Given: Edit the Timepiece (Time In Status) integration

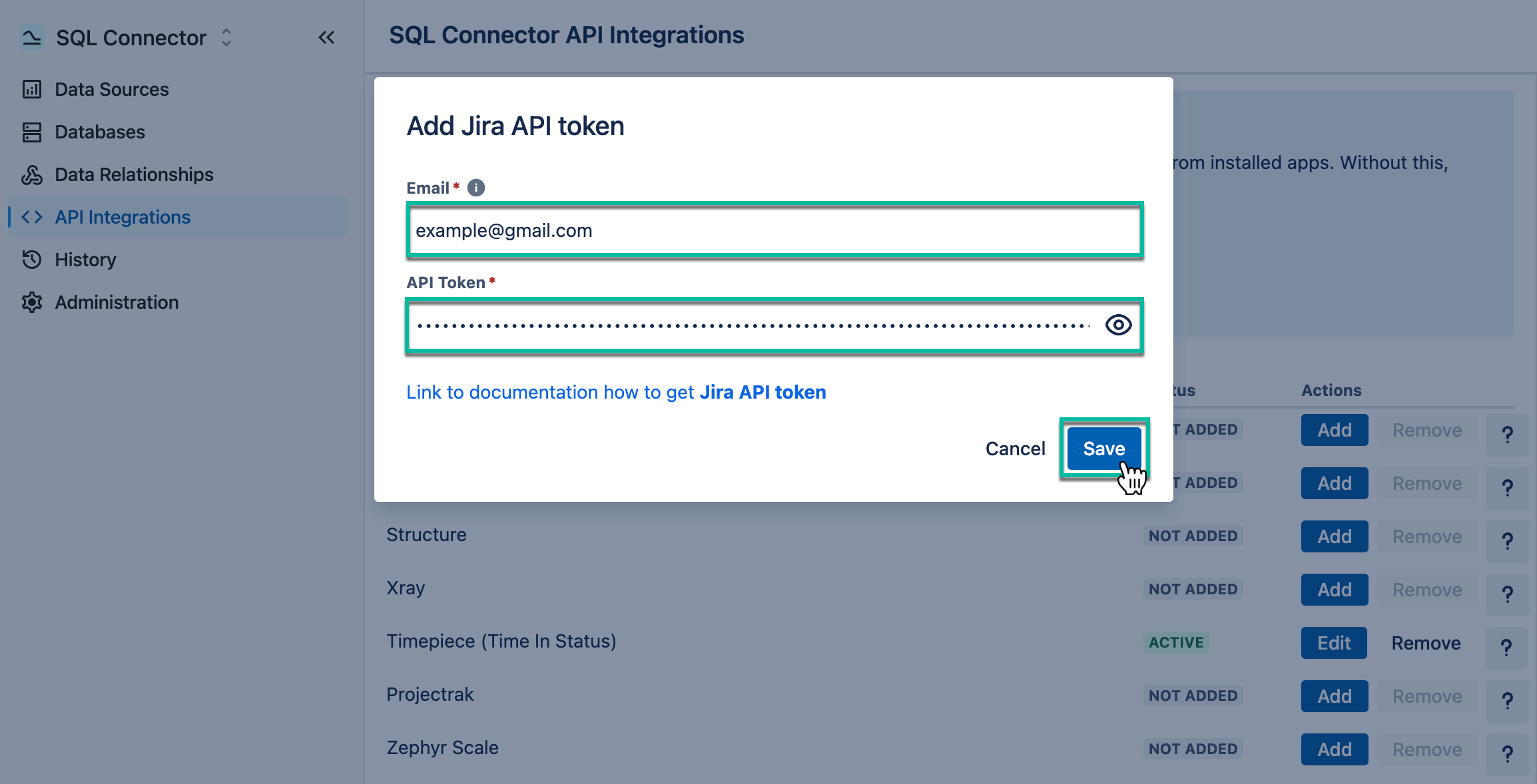Looking at the screenshot, I should 1334,642.
